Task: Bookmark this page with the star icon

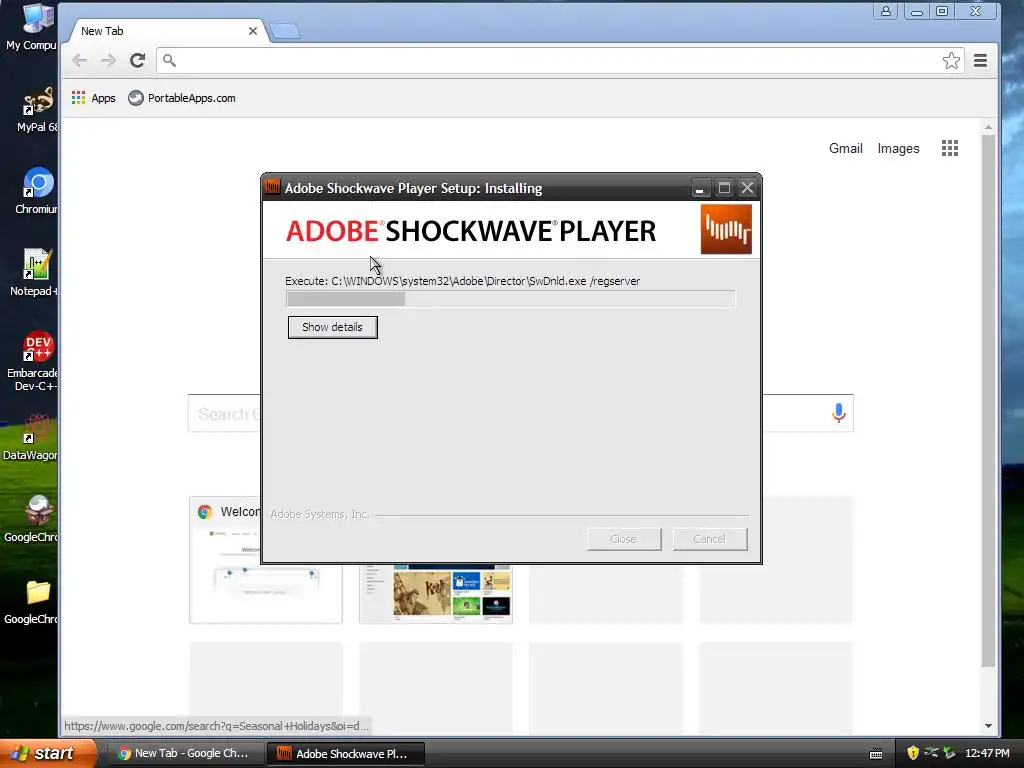Action: pos(951,61)
